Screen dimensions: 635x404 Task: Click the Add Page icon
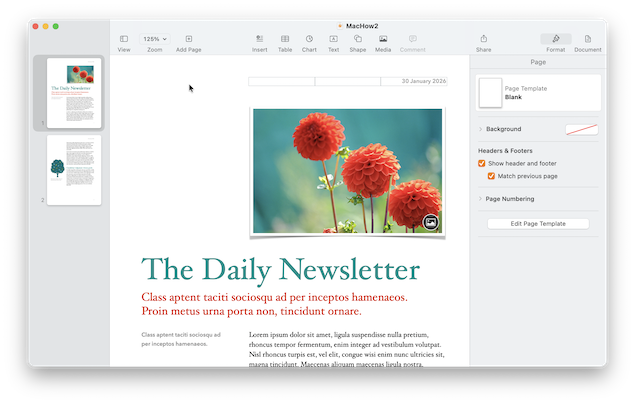(188, 39)
